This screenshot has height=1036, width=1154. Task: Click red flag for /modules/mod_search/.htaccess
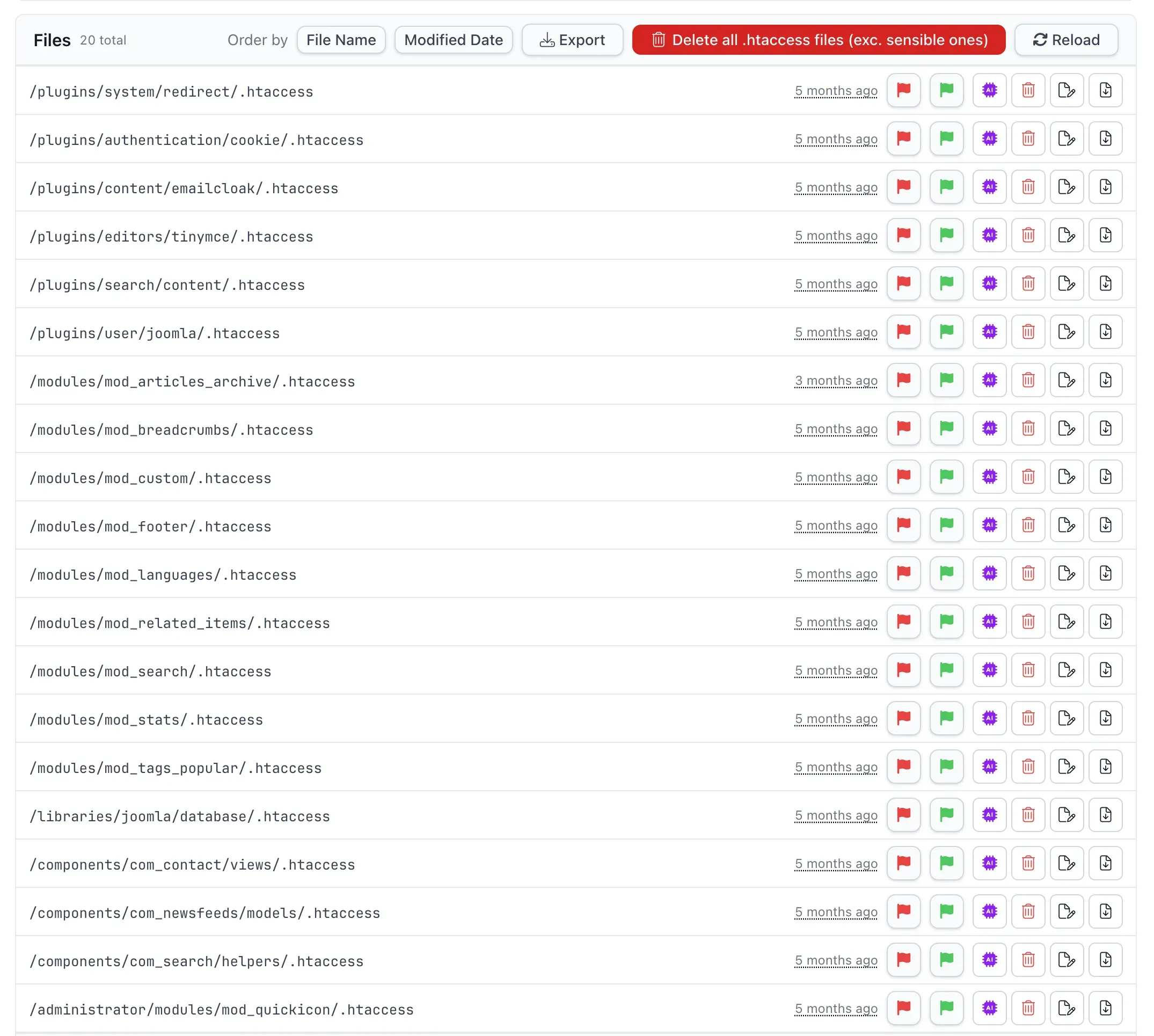pyautogui.click(x=904, y=670)
